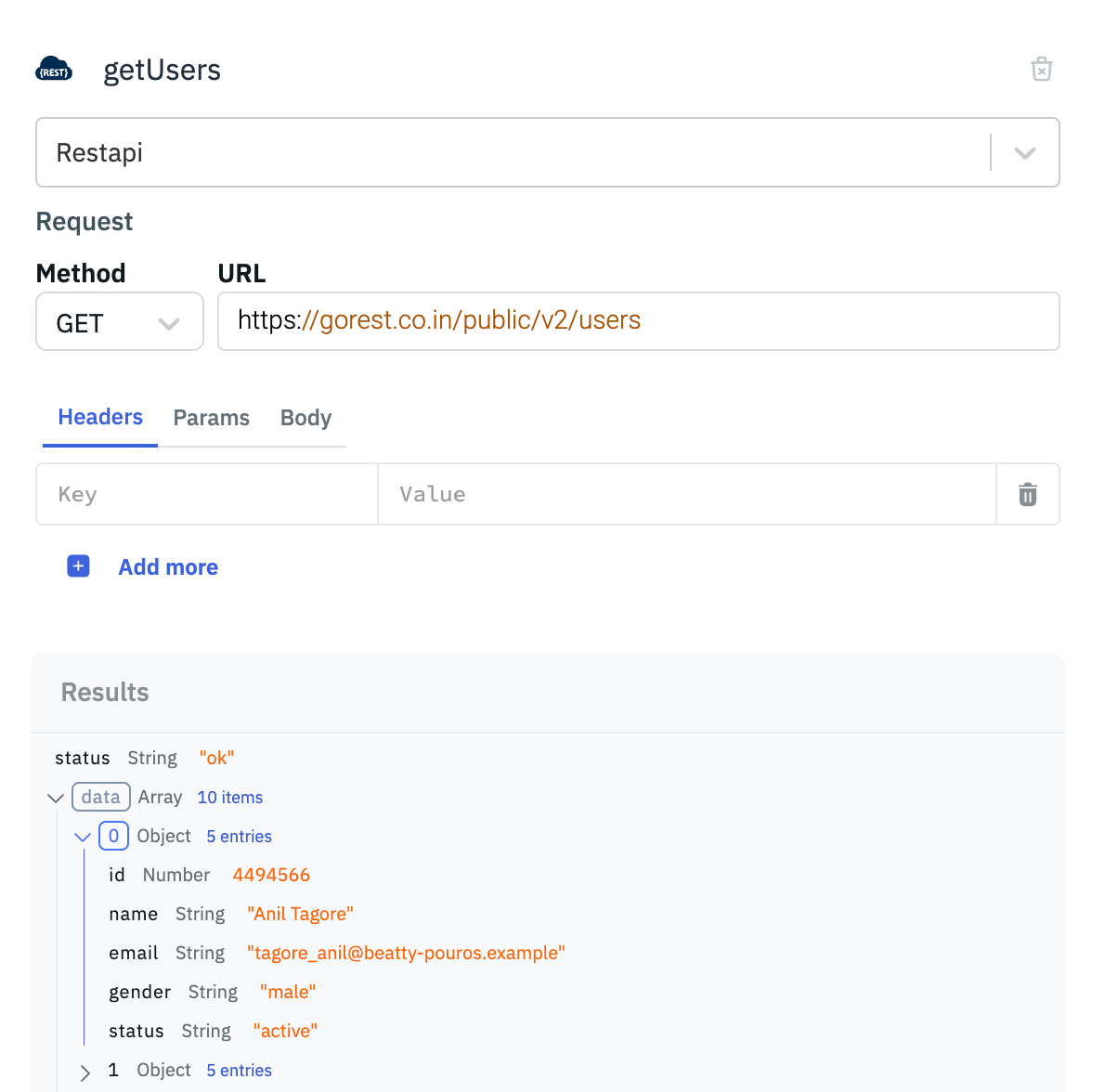The width and height of the screenshot is (1105, 1092).
Task: Click the id value 4494566
Action: [x=270, y=875]
